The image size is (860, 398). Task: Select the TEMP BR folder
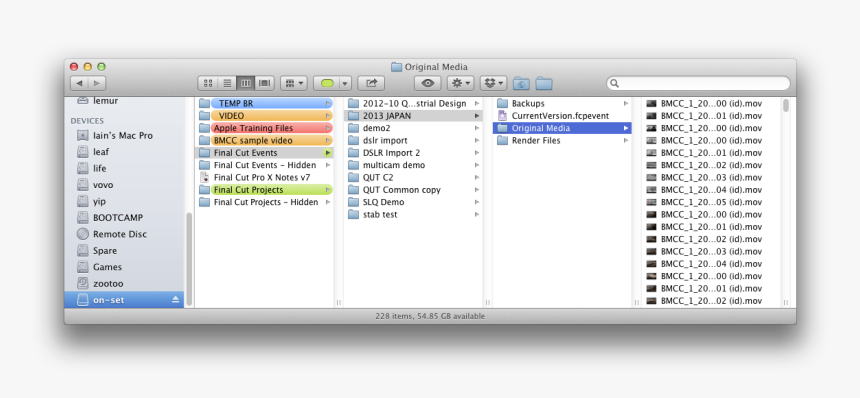(x=265, y=103)
